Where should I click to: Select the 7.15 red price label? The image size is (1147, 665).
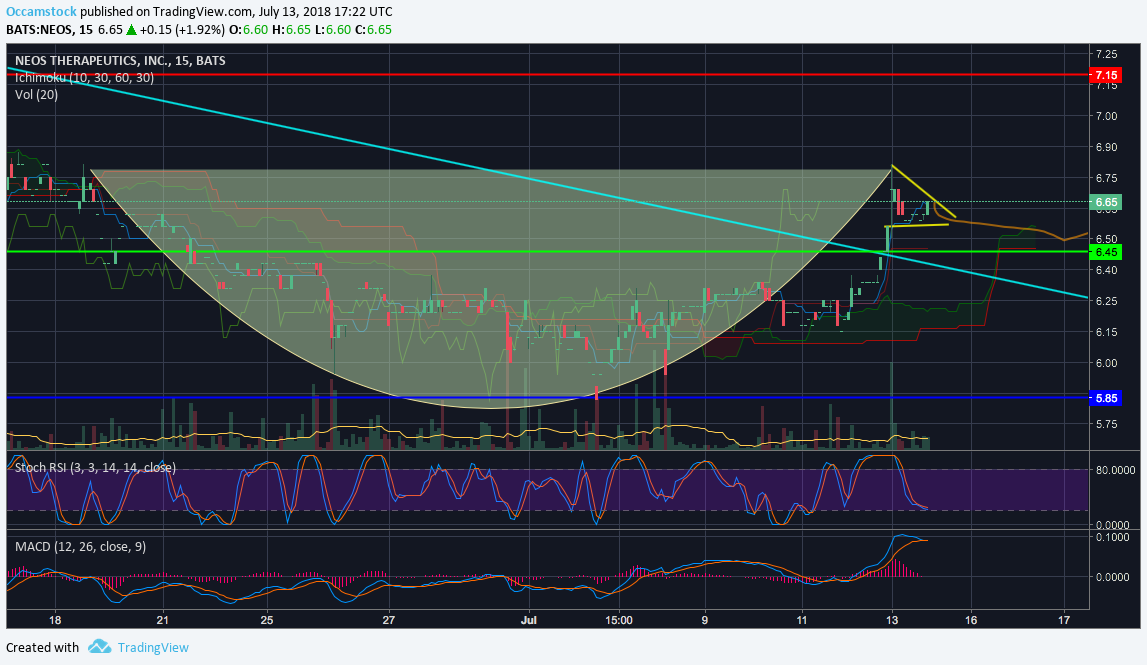pos(1105,75)
